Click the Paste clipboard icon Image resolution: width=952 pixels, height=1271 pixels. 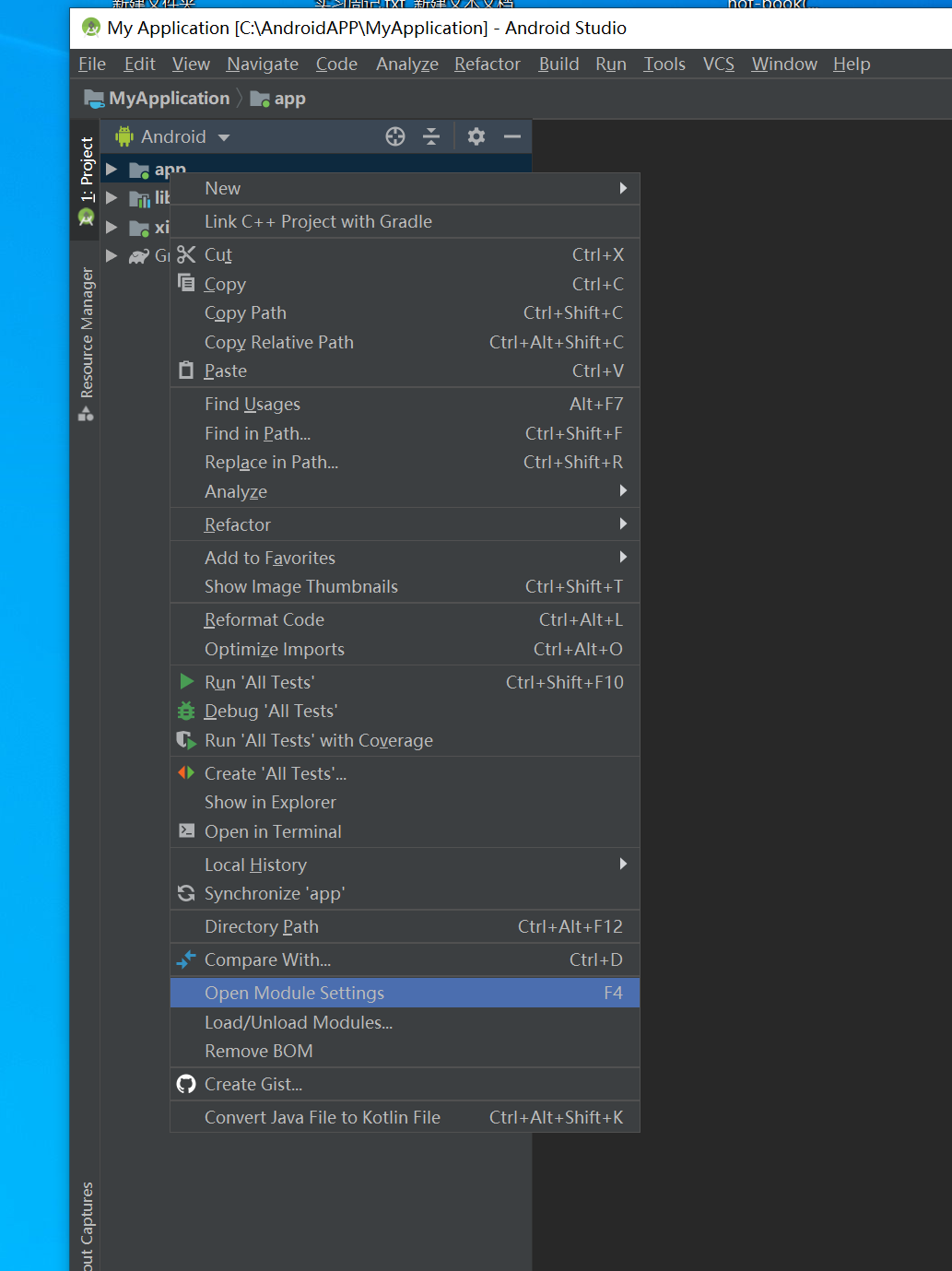(x=186, y=371)
